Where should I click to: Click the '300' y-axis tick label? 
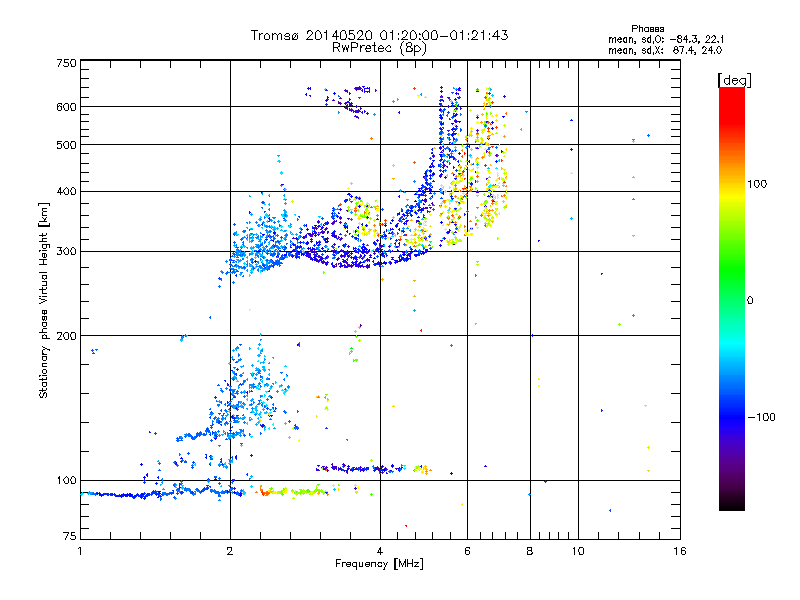(x=67, y=252)
